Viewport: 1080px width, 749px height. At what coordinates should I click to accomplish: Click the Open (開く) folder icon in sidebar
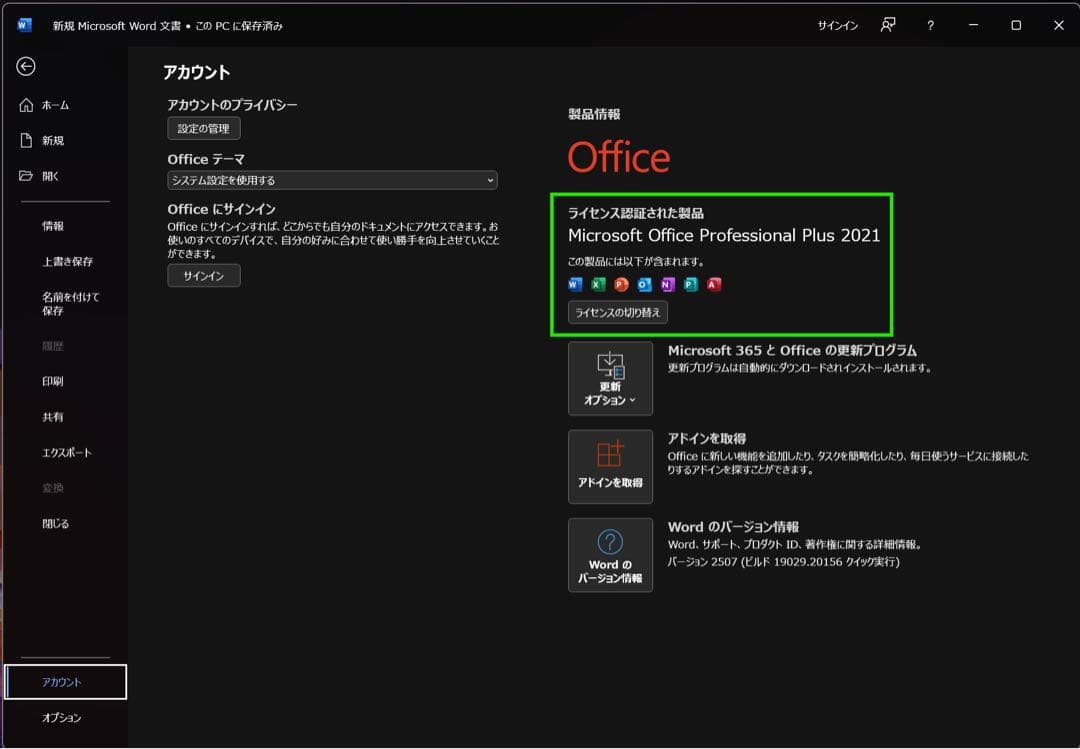click(27, 176)
